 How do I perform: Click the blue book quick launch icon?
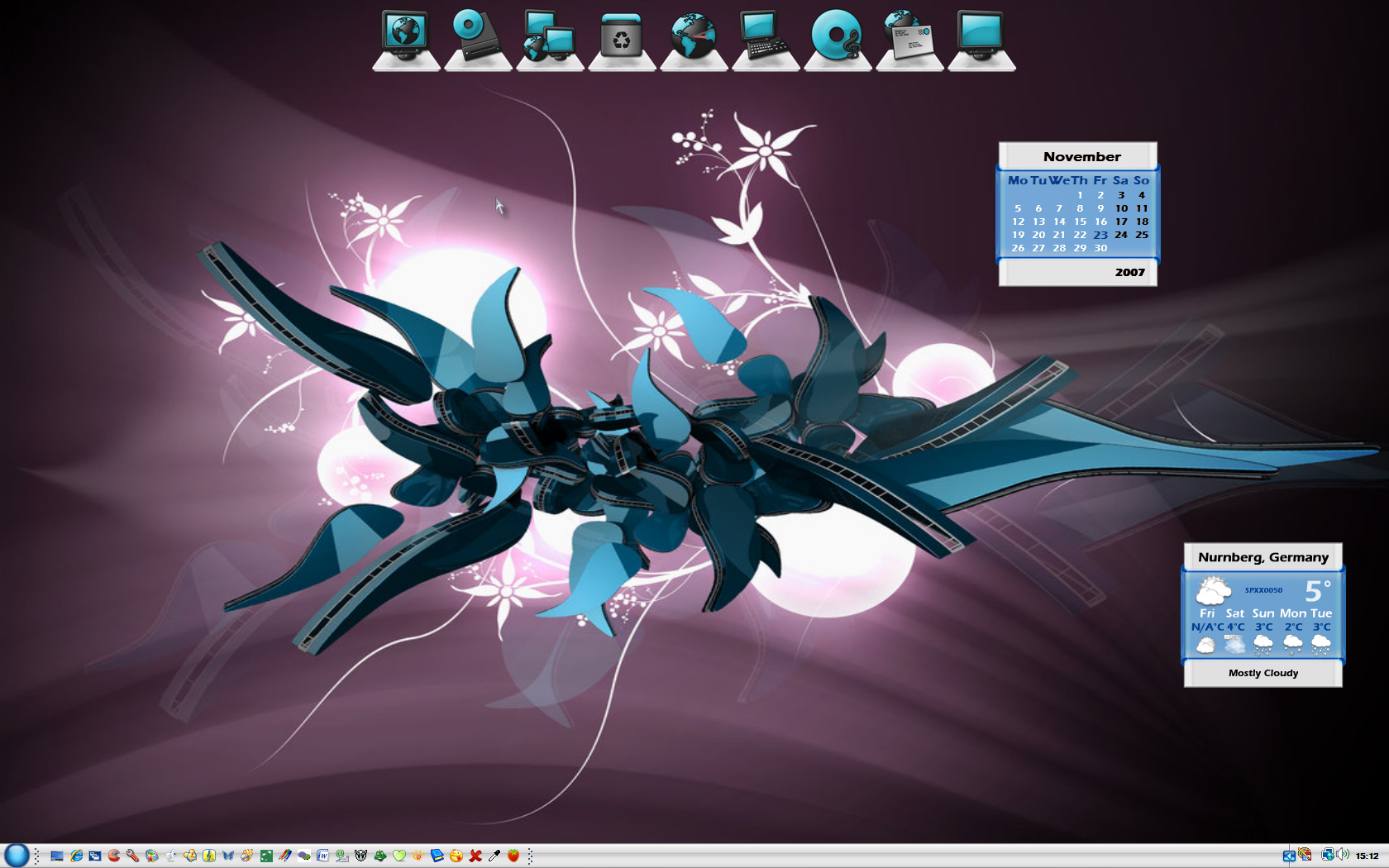(437, 856)
